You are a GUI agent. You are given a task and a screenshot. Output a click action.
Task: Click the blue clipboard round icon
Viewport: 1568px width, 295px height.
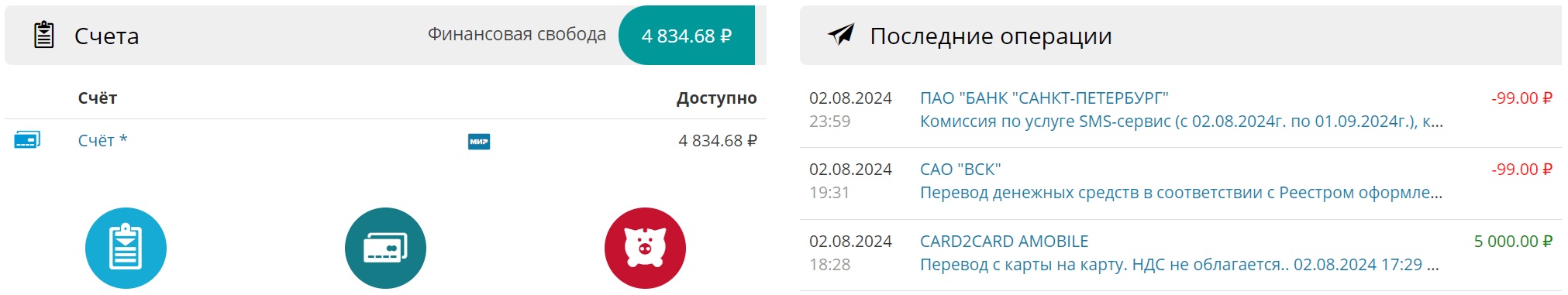[126, 248]
